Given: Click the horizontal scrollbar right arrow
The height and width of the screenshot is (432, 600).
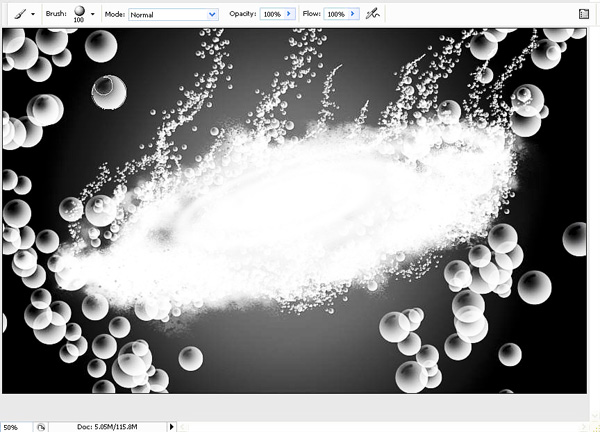Looking at the screenshot, I should pyautogui.click(x=584, y=427).
